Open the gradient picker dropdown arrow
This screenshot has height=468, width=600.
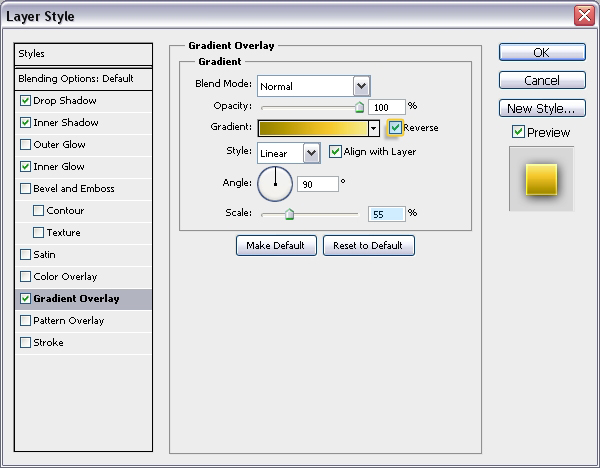[x=373, y=128]
